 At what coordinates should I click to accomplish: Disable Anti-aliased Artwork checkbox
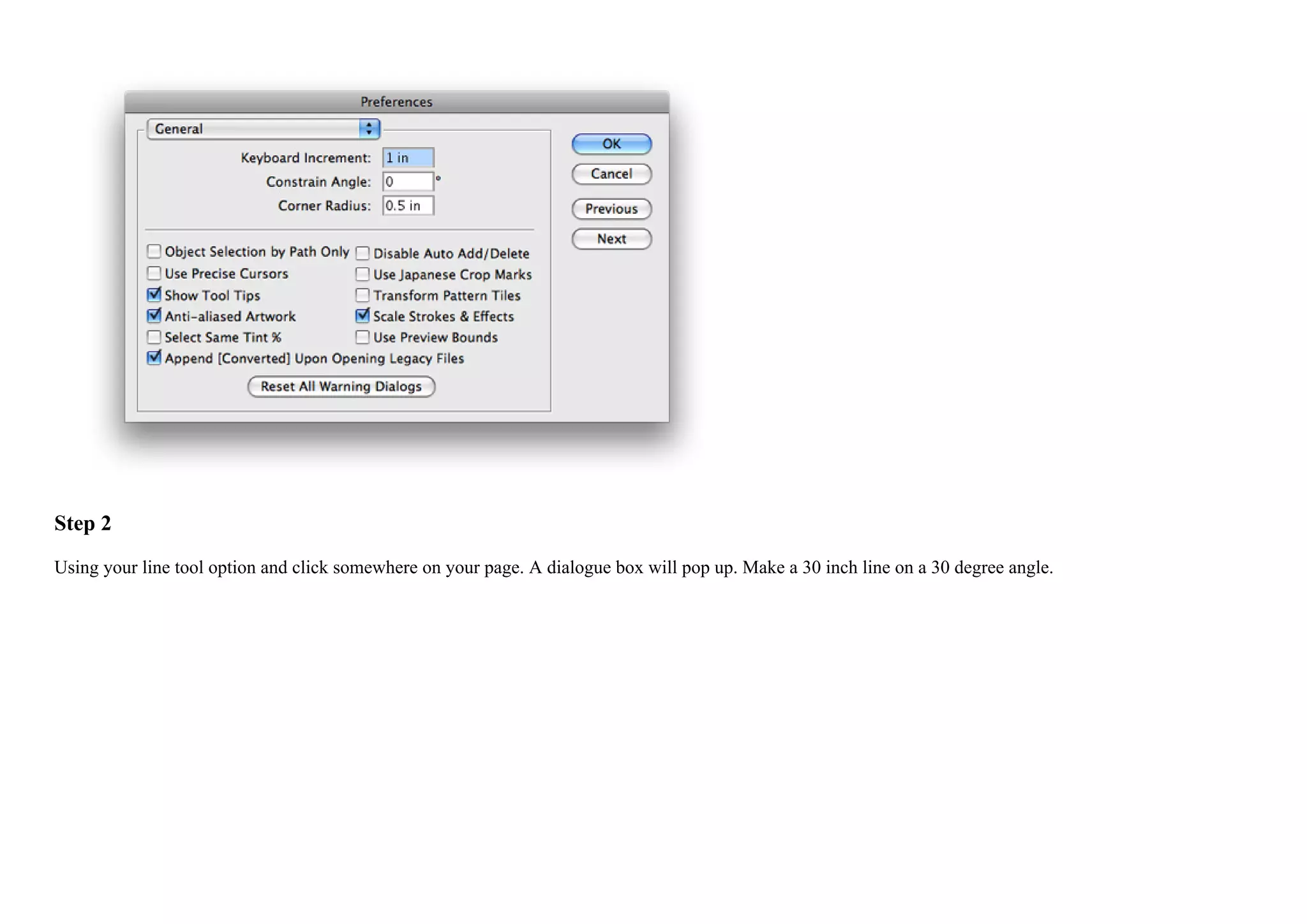tap(154, 316)
